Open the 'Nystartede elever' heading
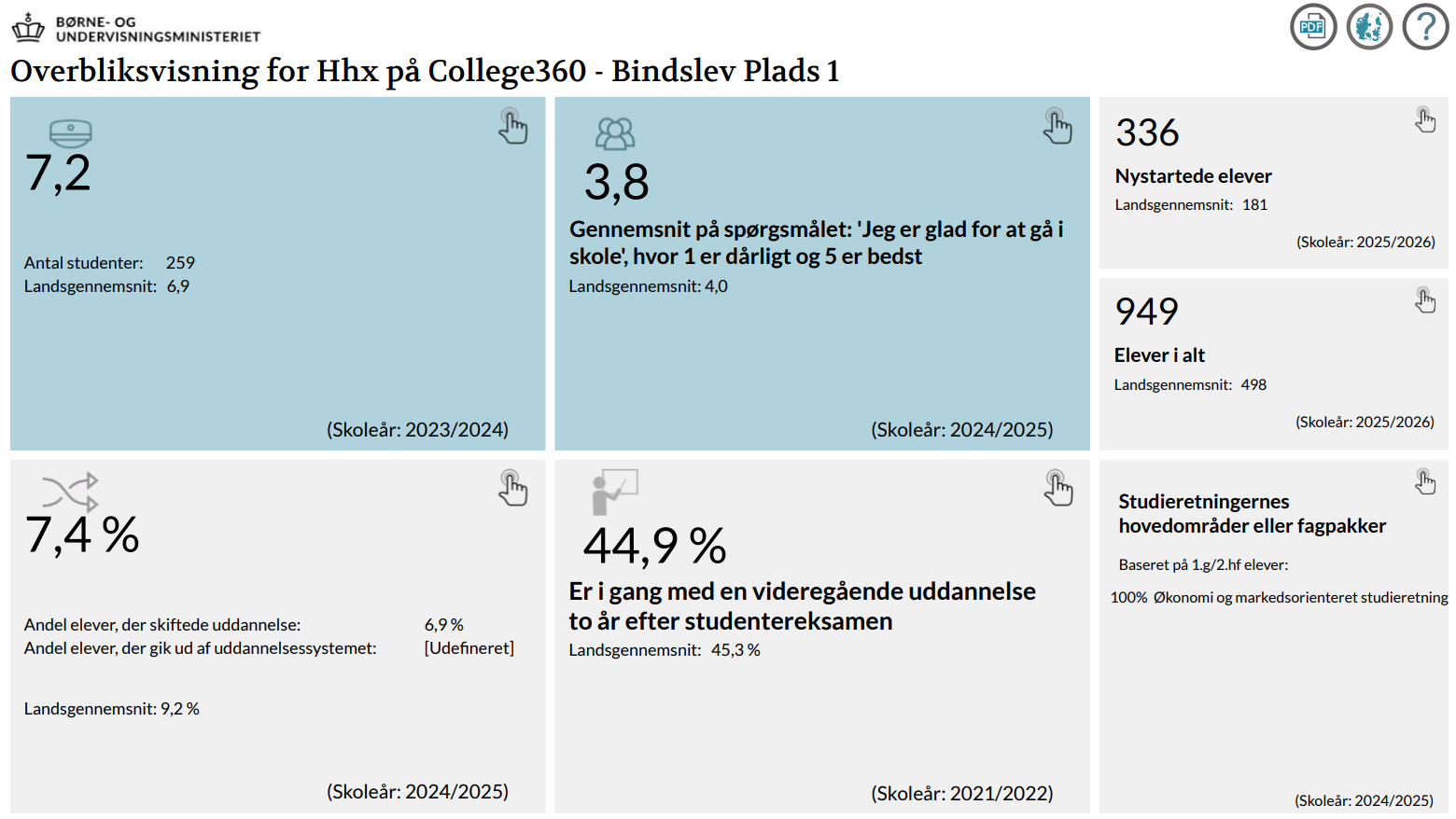The width and height of the screenshot is (1456, 819). point(1193,176)
